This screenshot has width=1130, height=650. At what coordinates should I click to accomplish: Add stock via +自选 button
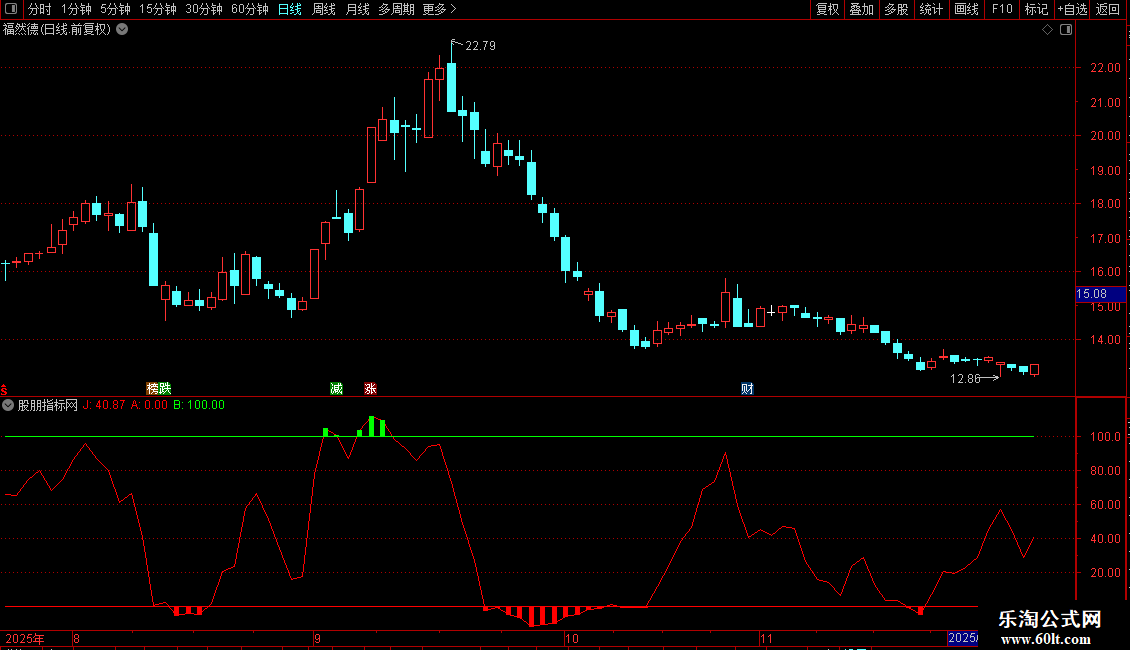[x=1072, y=9]
